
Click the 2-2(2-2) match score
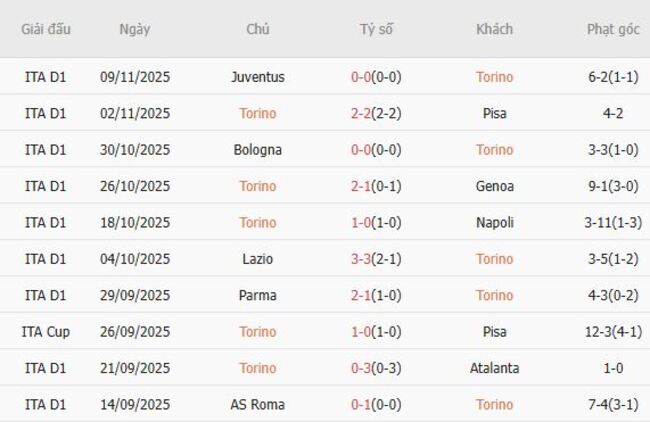(x=376, y=113)
